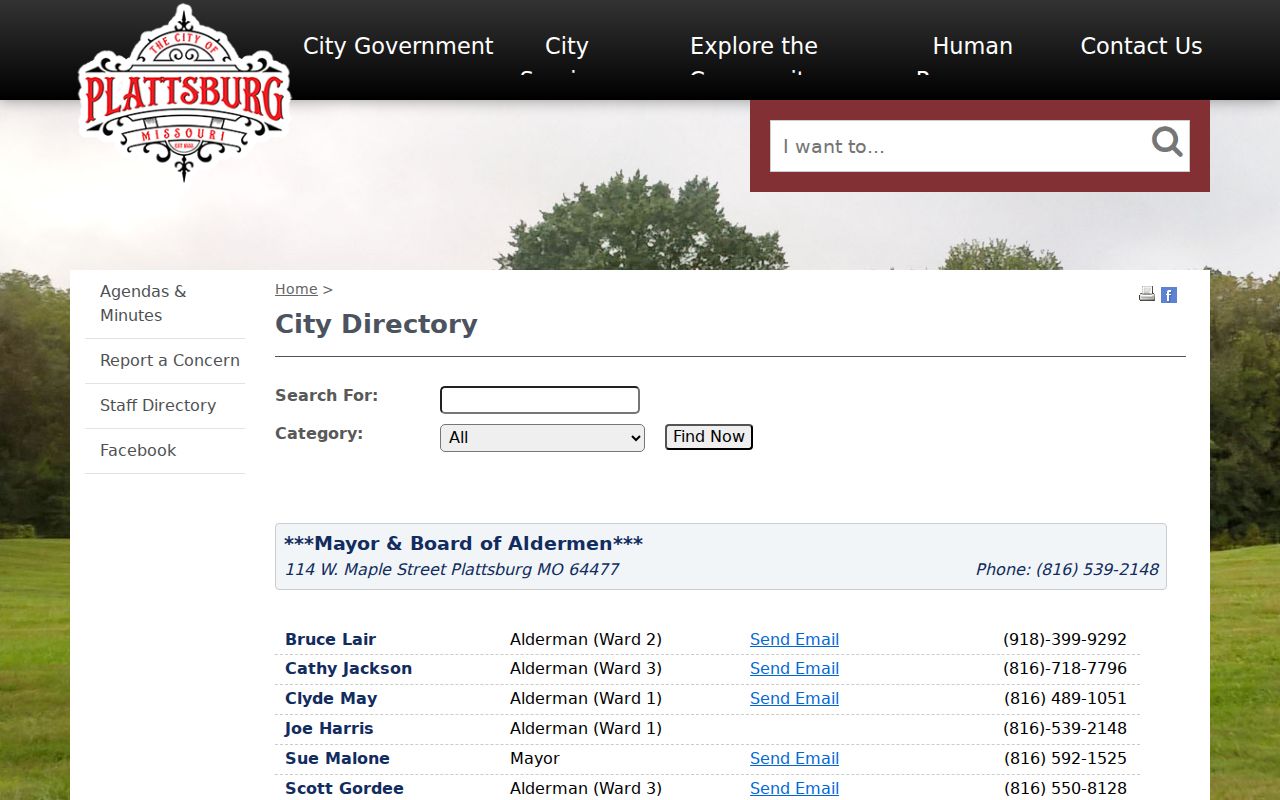Open Agendas & Minutes sidebar link
Viewport: 1280px width, 800px height.
(x=165, y=303)
